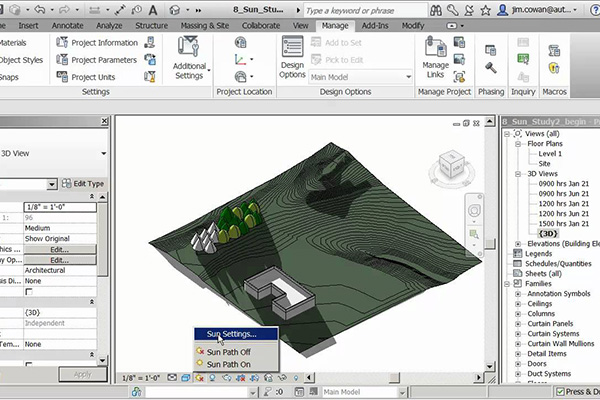
Task: Click the view scale 1/8" = 1'-0" in view control bar
Action: click(141, 378)
